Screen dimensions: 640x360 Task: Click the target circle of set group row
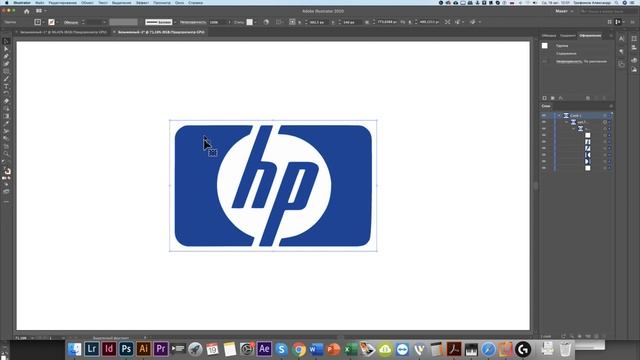point(605,122)
